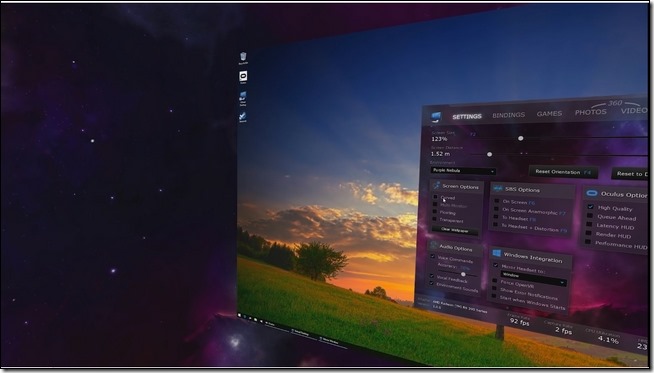Launch the Oculus desktop shortcut icon
Viewport: 654px width, 373px height.
coord(243,76)
